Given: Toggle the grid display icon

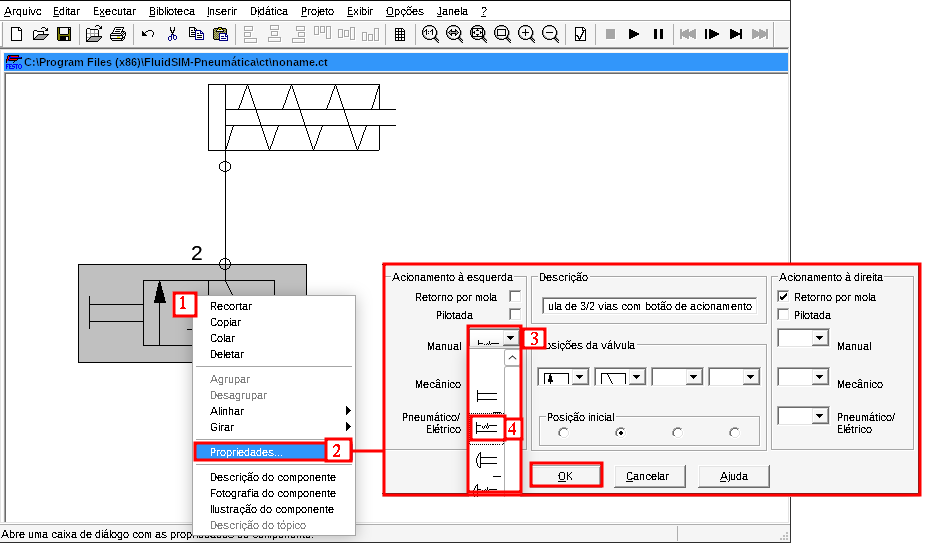Looking at the screenshot, I should pyautogui.click(x=400, y=34).
